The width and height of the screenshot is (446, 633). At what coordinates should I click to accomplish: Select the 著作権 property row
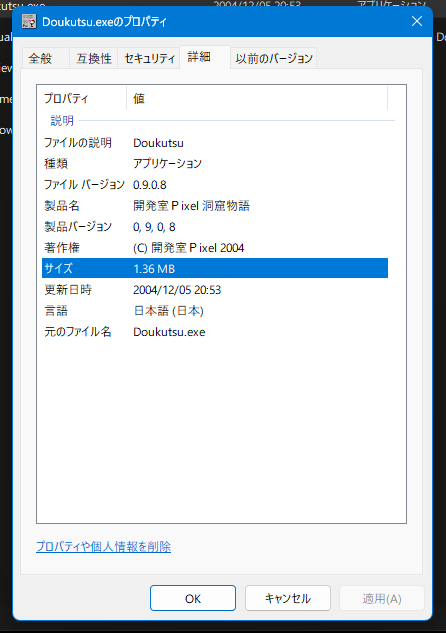pyautogui.click(x=215, y=247)
